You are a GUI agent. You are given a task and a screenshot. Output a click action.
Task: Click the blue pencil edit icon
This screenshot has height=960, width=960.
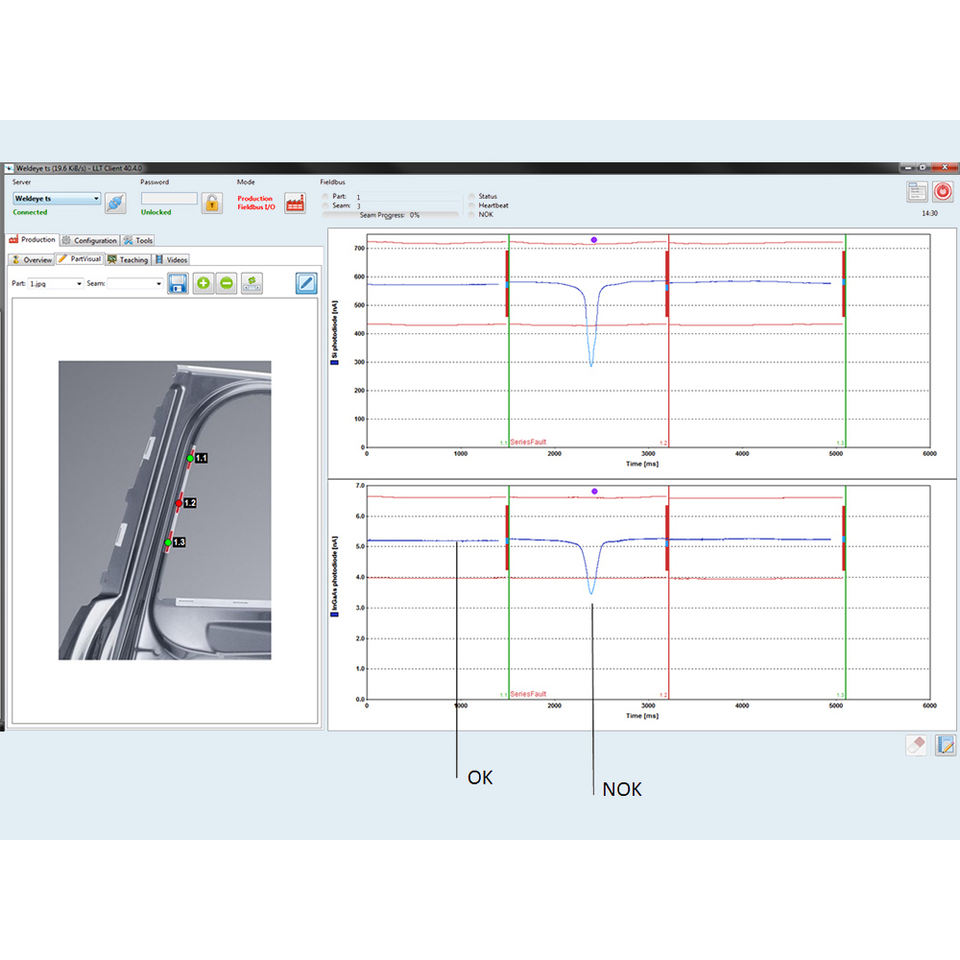306,283
